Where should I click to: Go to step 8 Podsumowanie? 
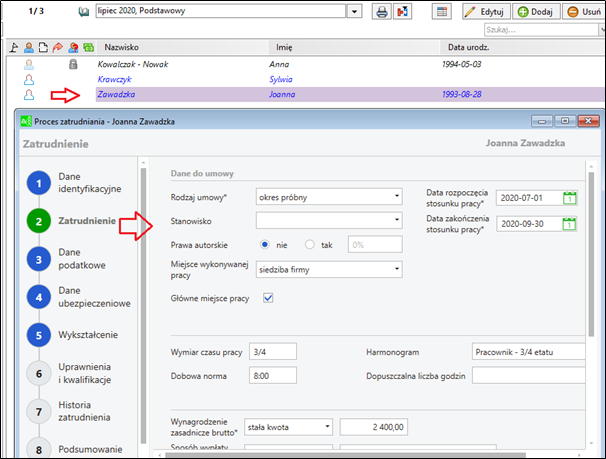tap(39, 450)
